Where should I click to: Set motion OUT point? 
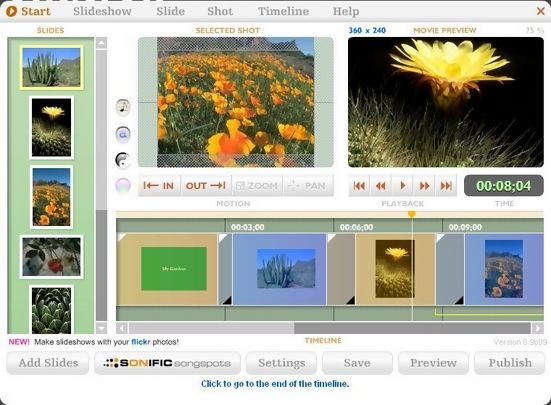tap(206, 185)
